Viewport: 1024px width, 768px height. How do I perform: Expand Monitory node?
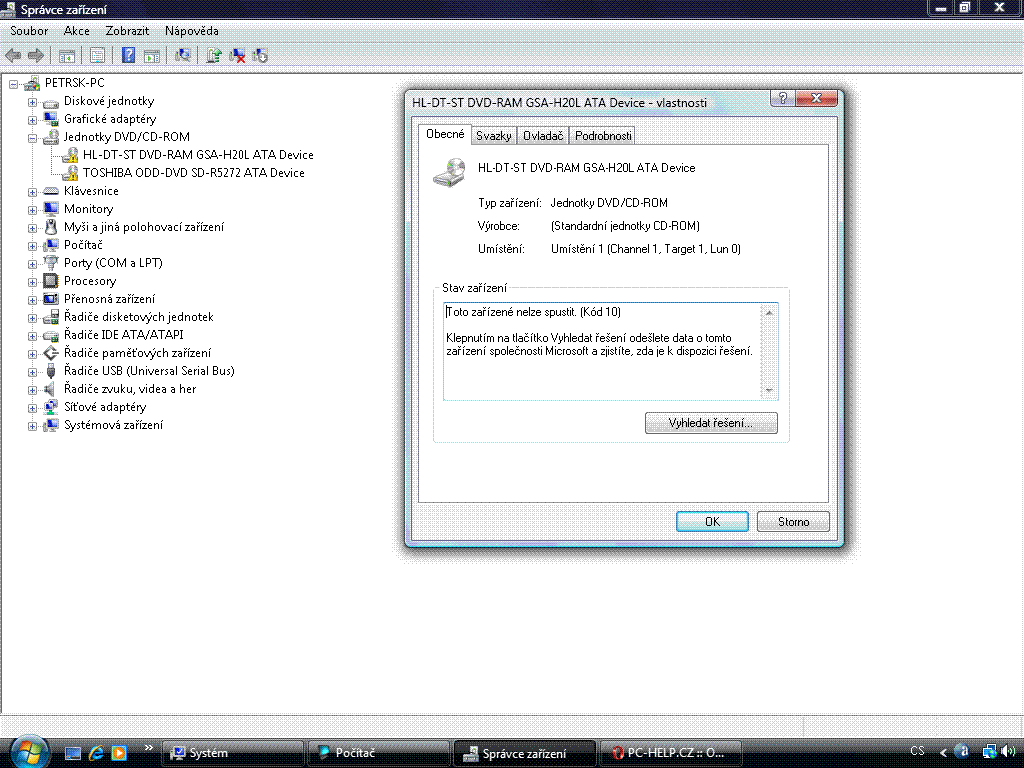32,210
